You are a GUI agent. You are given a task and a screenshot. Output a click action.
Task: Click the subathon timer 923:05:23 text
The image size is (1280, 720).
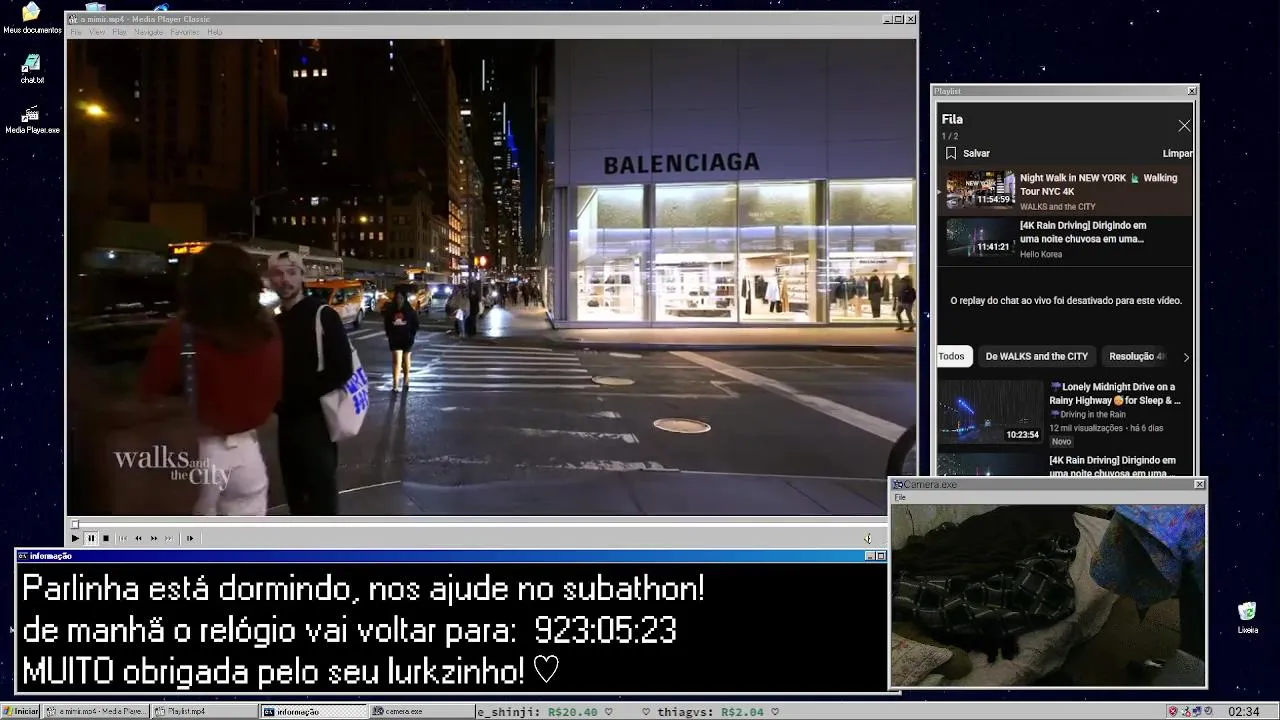point(605,630)
